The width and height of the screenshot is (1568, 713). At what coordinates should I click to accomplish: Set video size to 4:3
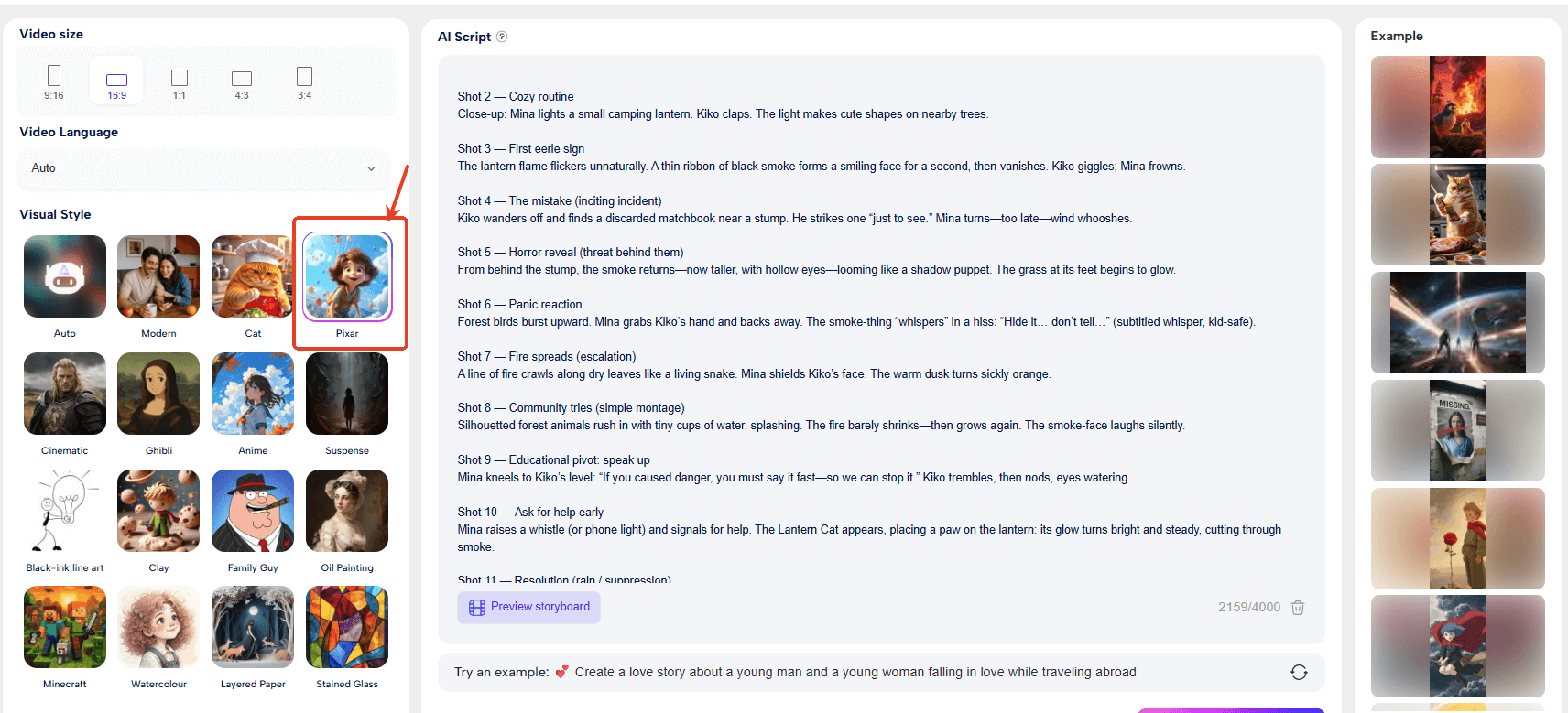click(242, 81)
